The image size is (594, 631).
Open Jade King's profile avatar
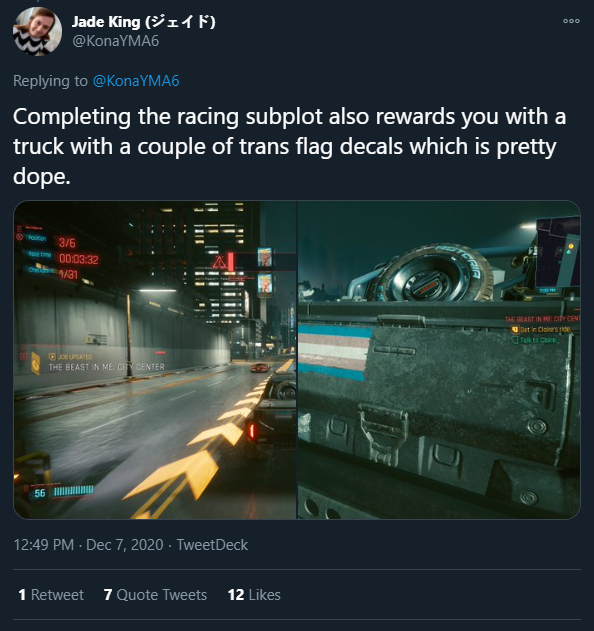[37, 31]
